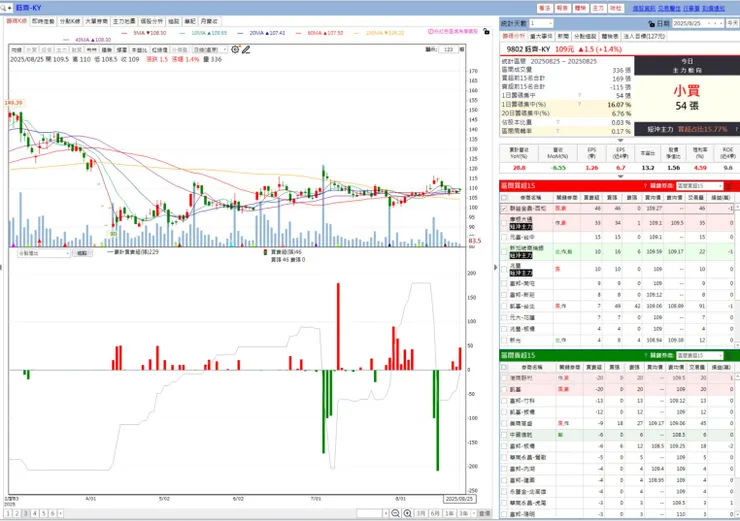Viewport: 740px width, 521px height.
Task: Click grid icon at 區間買超15 header end
Action: [731, 186]
